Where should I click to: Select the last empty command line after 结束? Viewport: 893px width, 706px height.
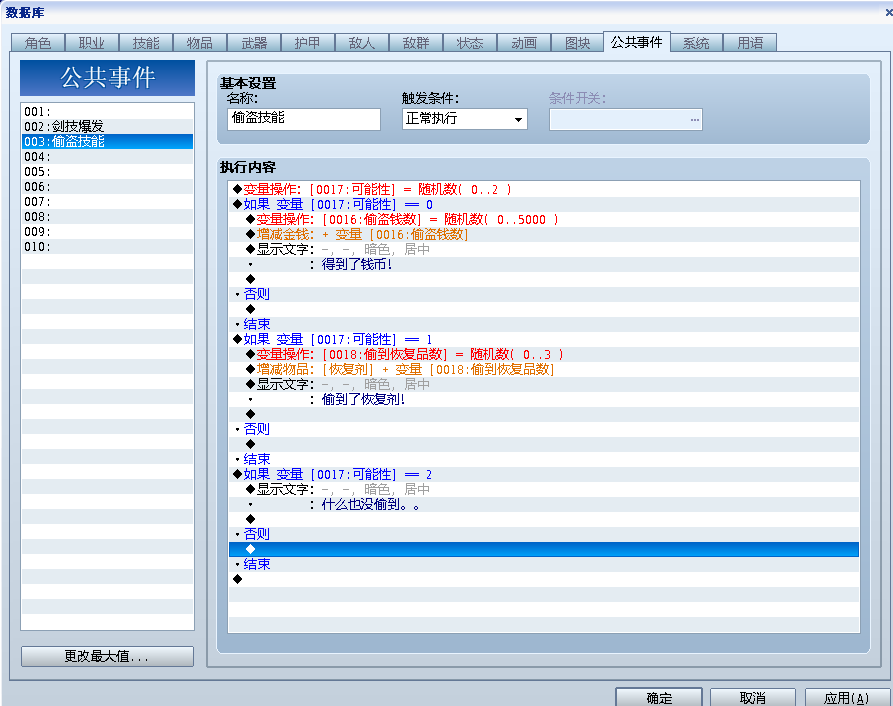point(543,579)
